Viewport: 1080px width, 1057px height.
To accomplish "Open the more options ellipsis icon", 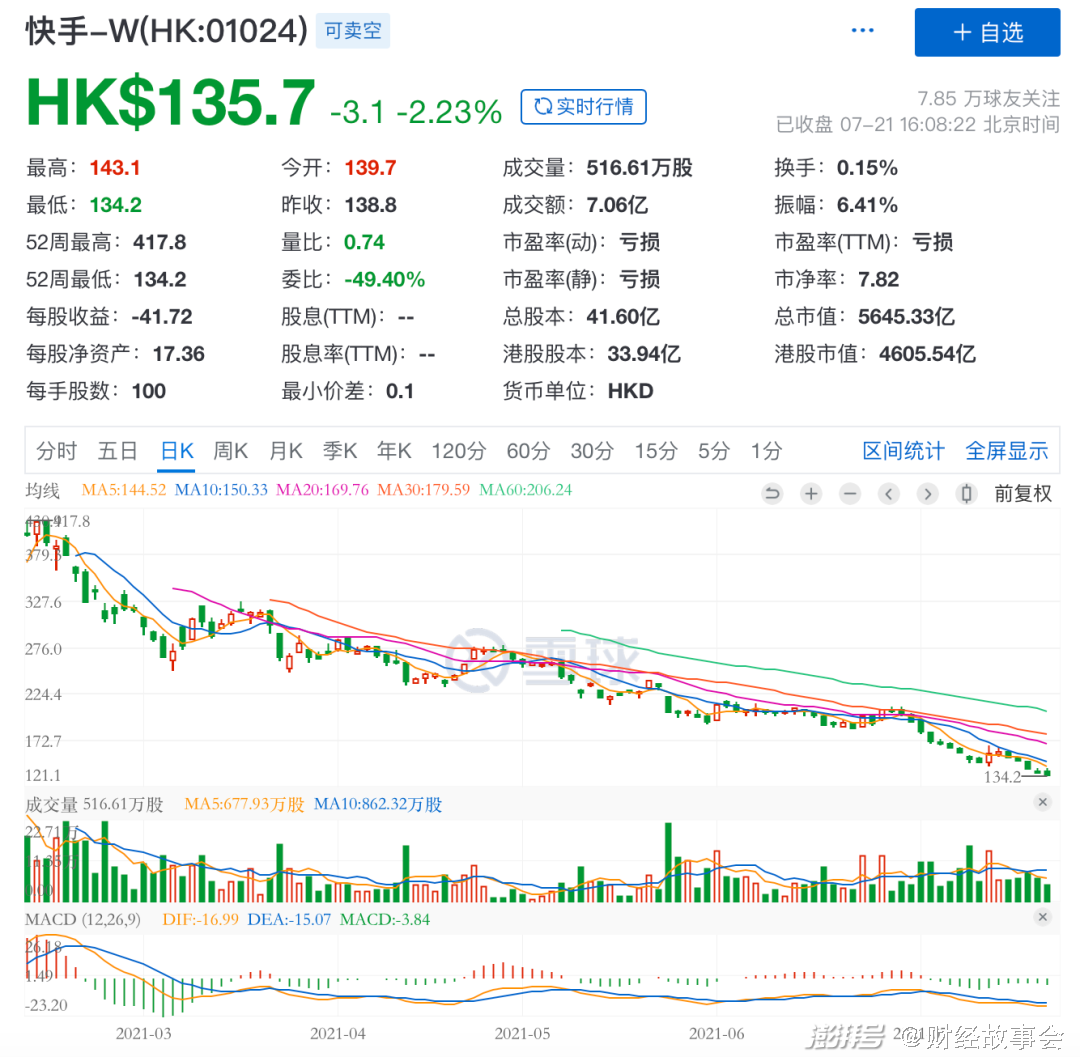I will 862,30.
